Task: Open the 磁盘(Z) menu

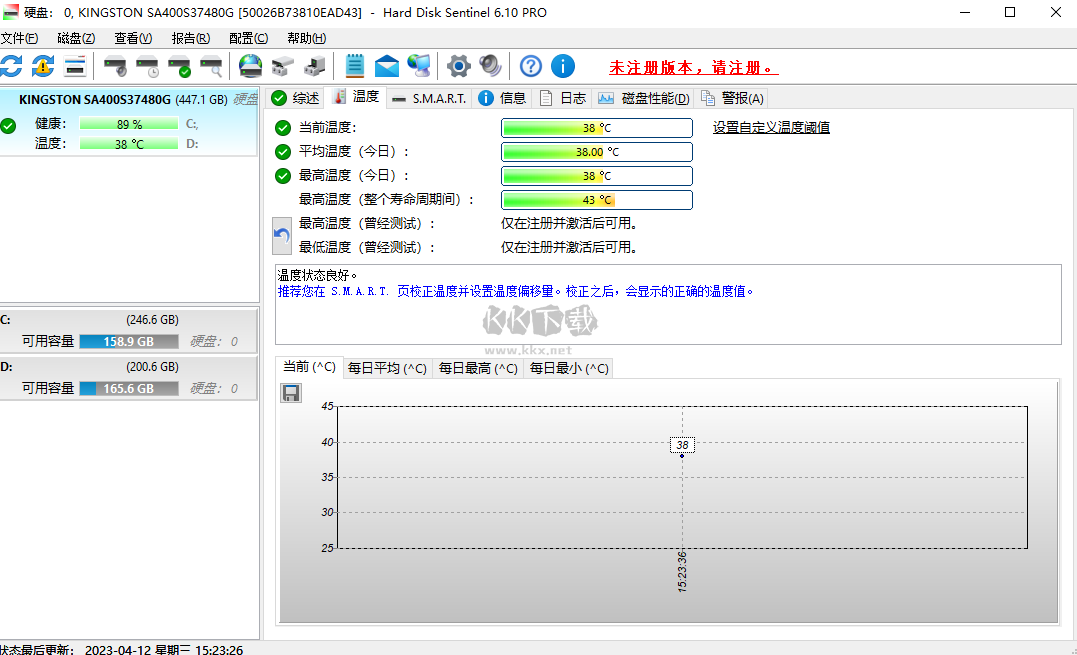Action: point(76,38)
